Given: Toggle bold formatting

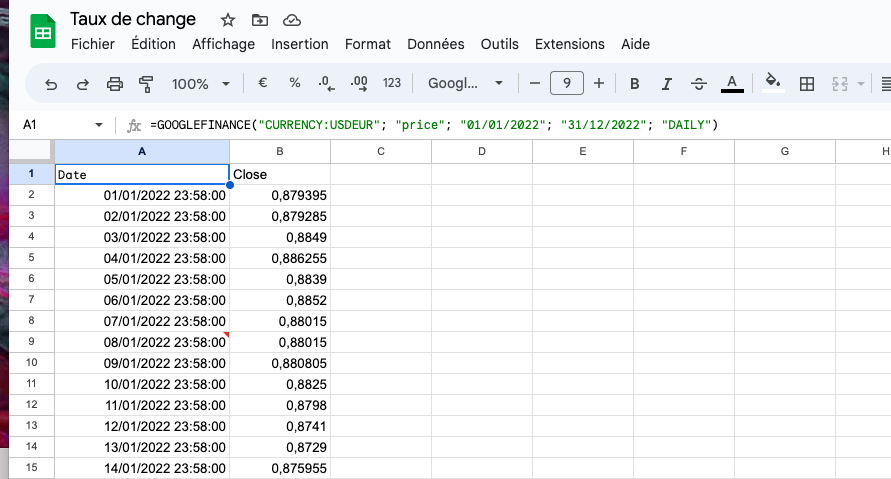Looking at the screenshot, I should coord(635,84).
